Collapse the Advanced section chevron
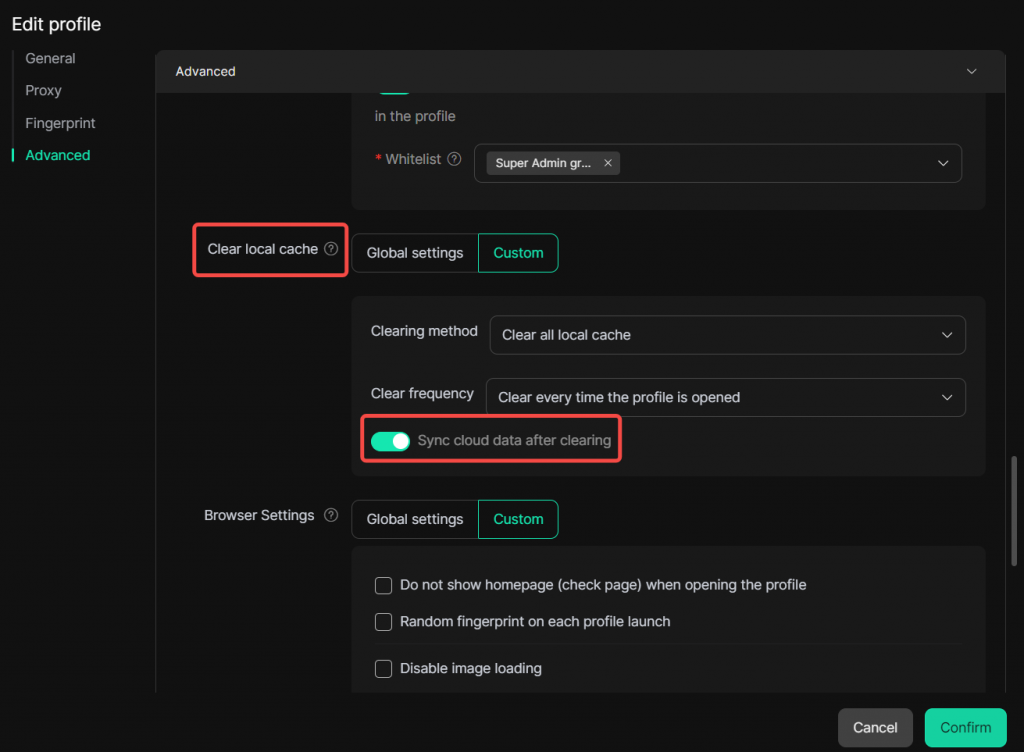 pyautogui.click(x=969, y=72)
